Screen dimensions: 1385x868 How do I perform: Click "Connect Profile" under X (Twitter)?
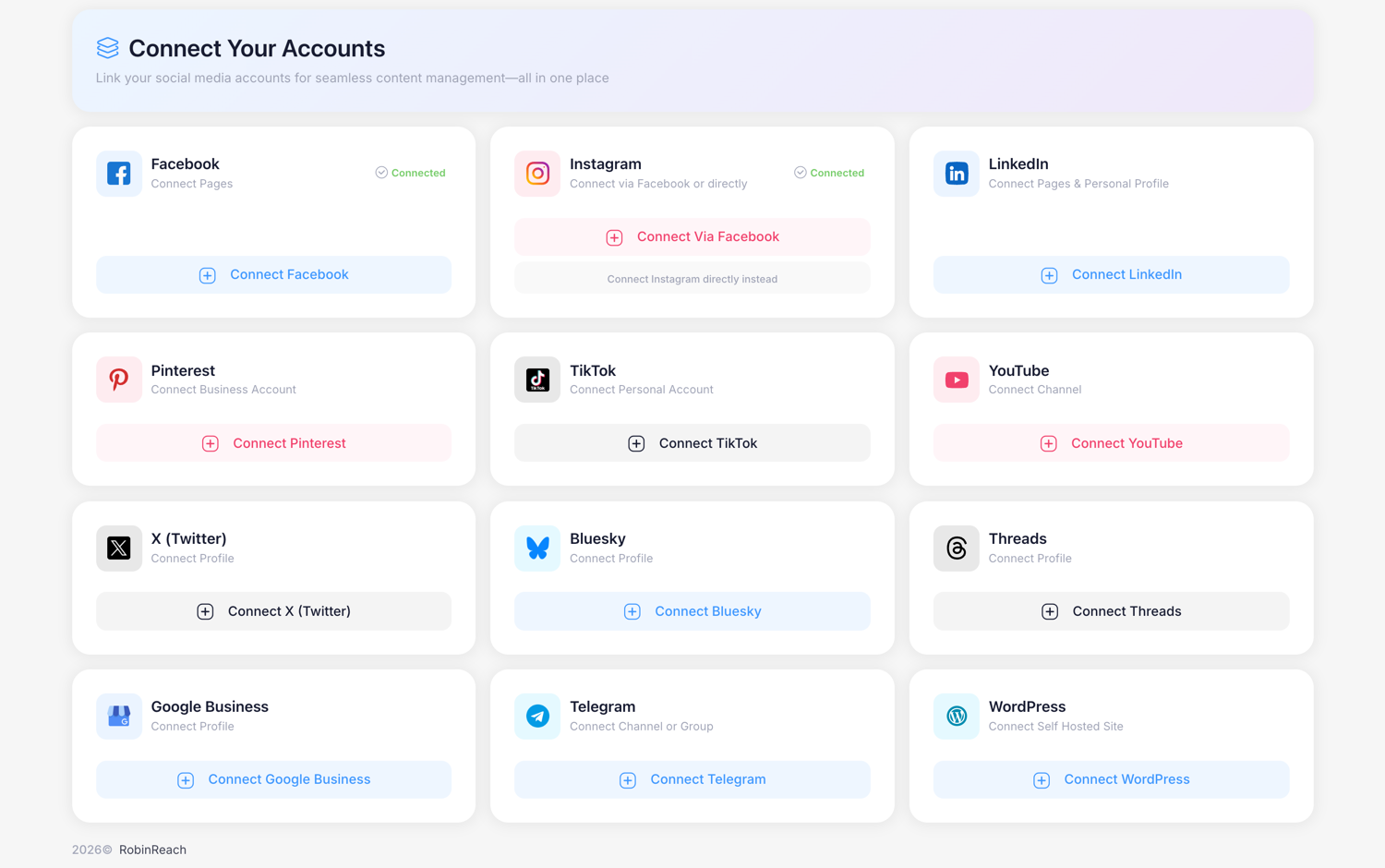pos(193,559)
